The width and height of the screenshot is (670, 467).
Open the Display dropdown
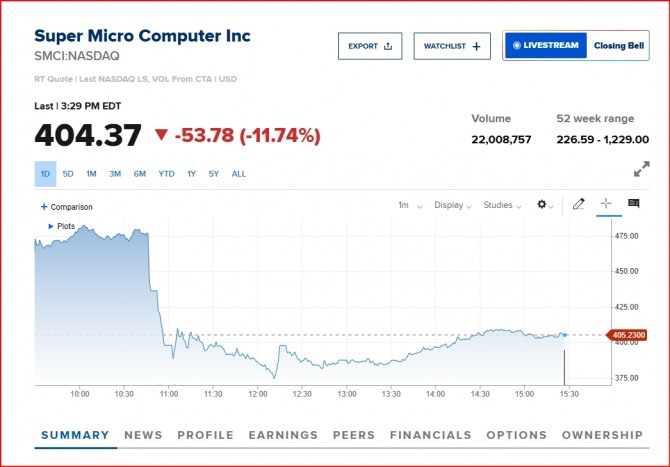click(x=454, y=205)
